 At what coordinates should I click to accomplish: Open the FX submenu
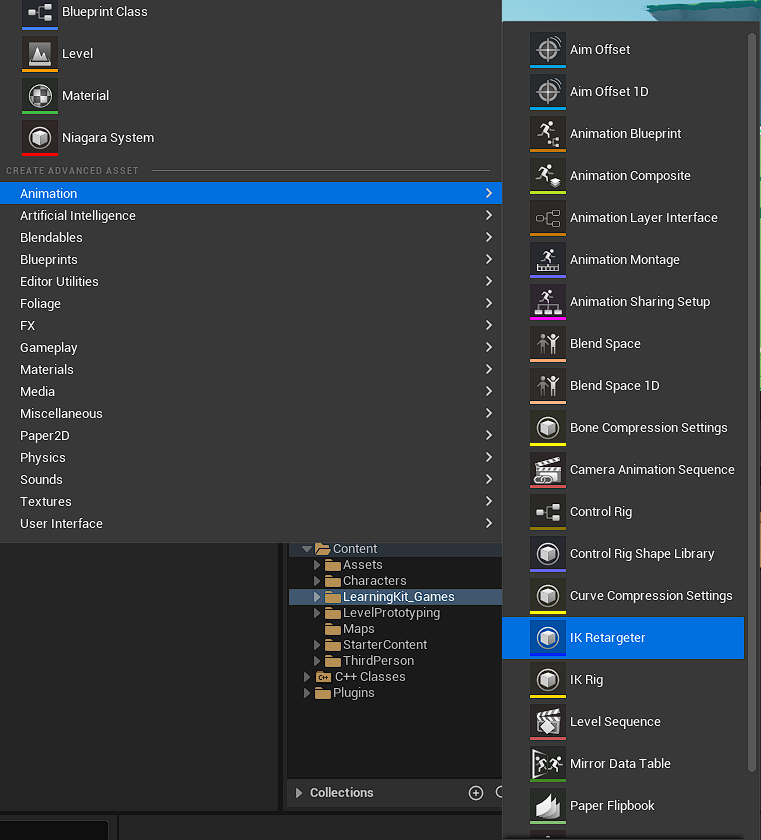pyautogui.click(x=251, y=325)
